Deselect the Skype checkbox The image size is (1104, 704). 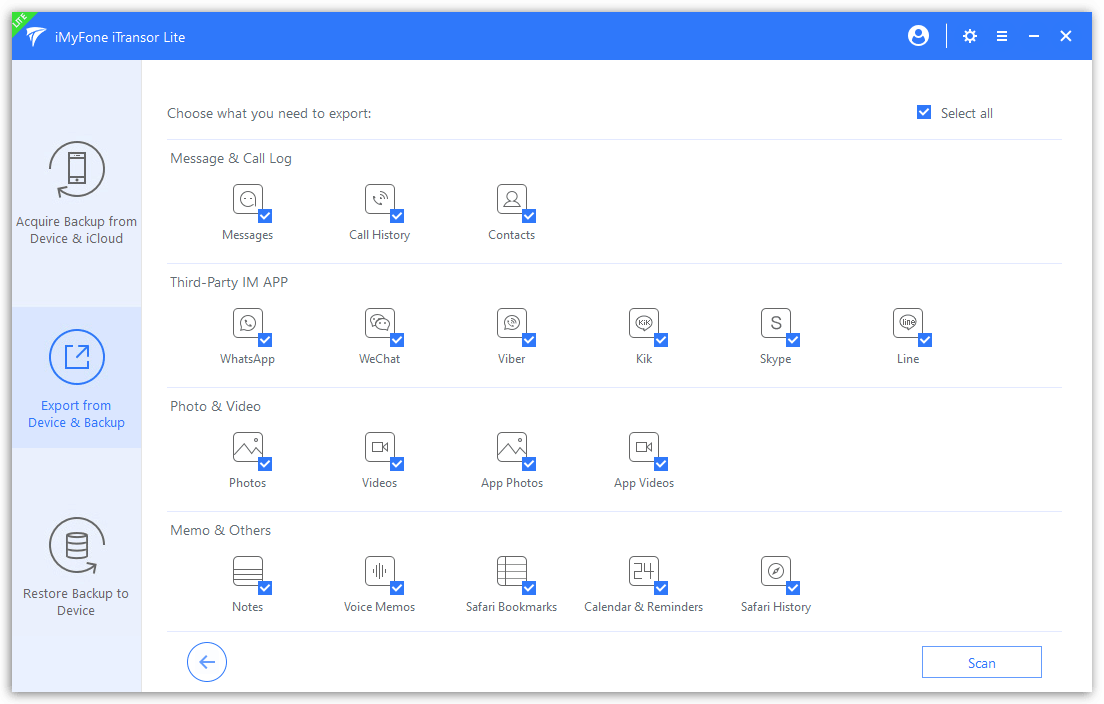coord(793,340)
